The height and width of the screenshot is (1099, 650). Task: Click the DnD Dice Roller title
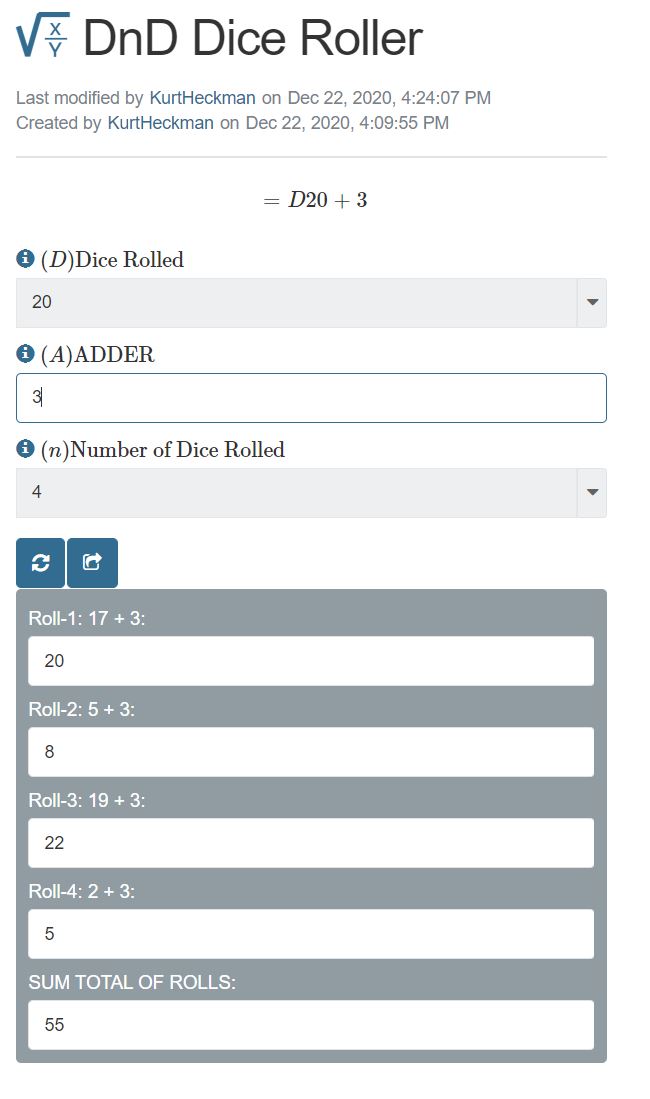point(253,38)
